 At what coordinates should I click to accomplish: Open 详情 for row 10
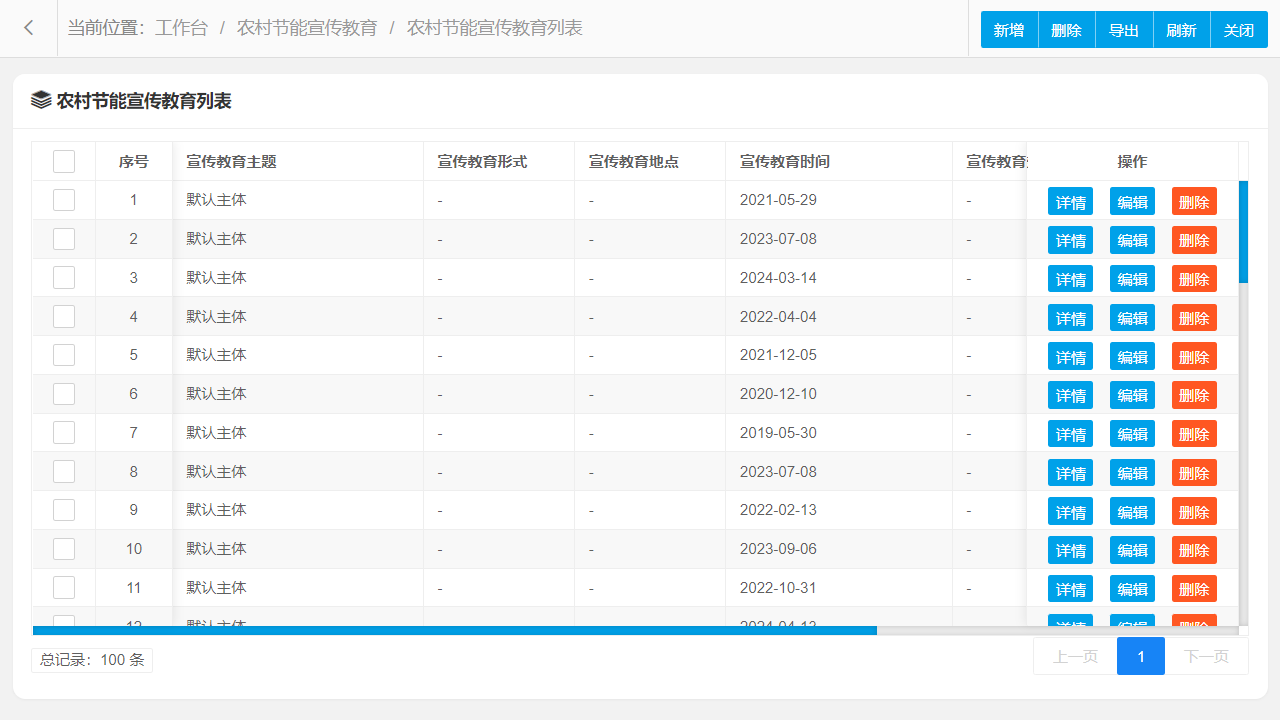pos(1070,550)
